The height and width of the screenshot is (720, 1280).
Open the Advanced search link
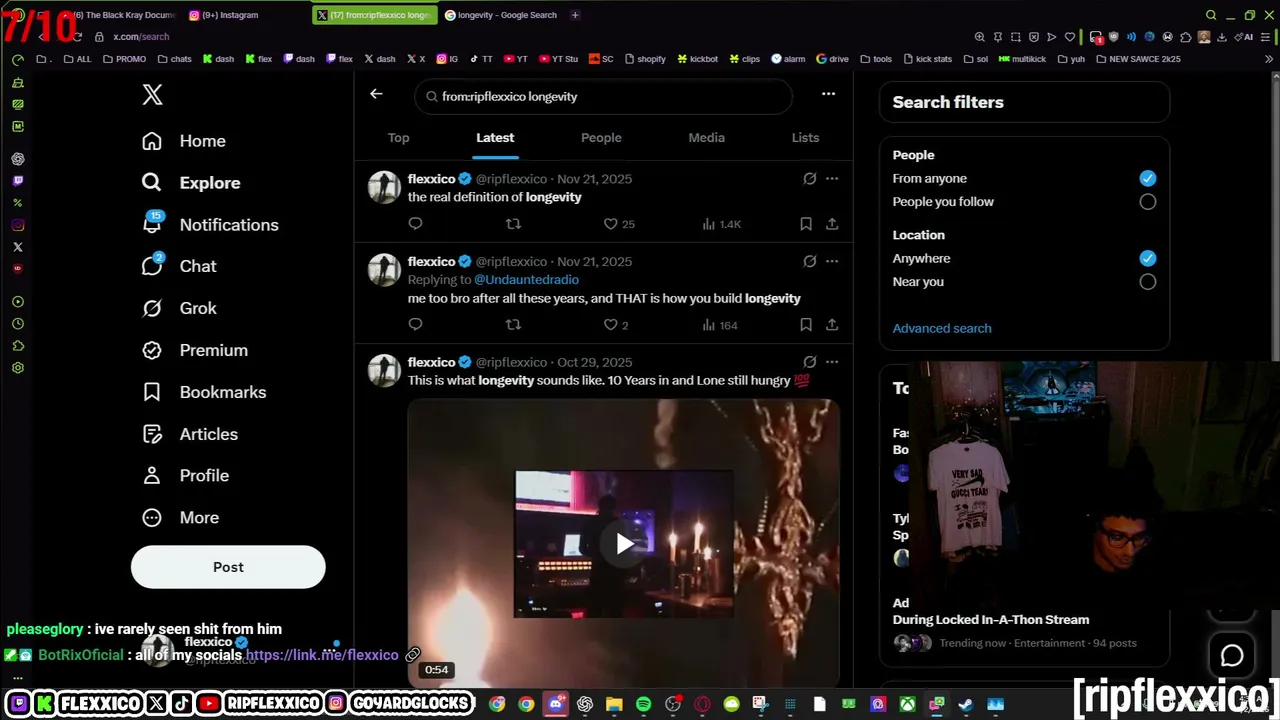942,328
